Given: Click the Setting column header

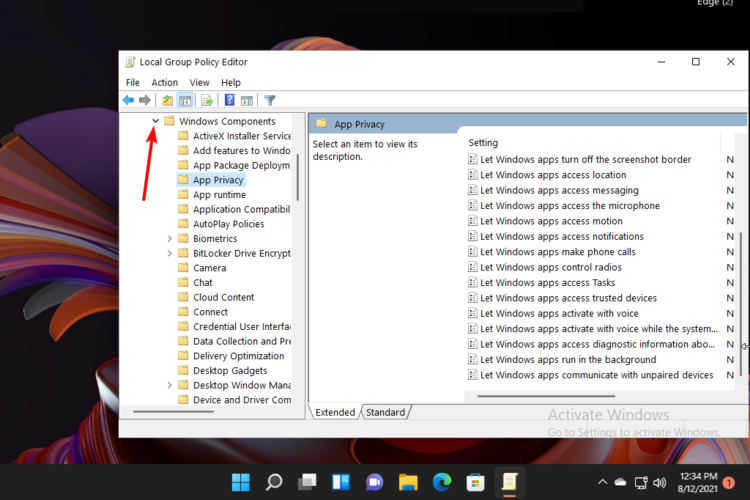Looking at the screenshot, I should 483,143.
